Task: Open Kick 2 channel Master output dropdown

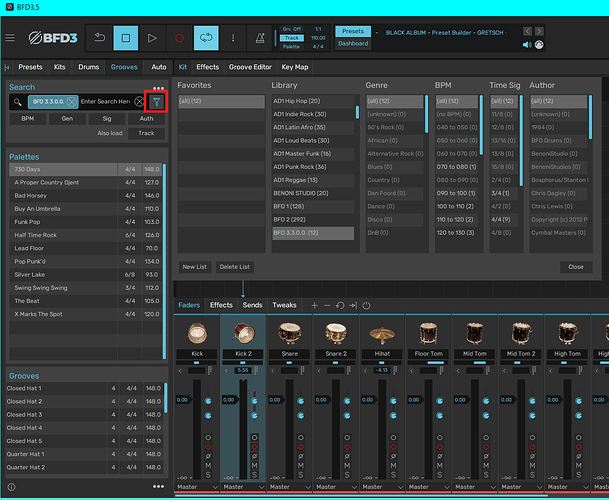Action: pyautogui.click(x=243, y=487)
